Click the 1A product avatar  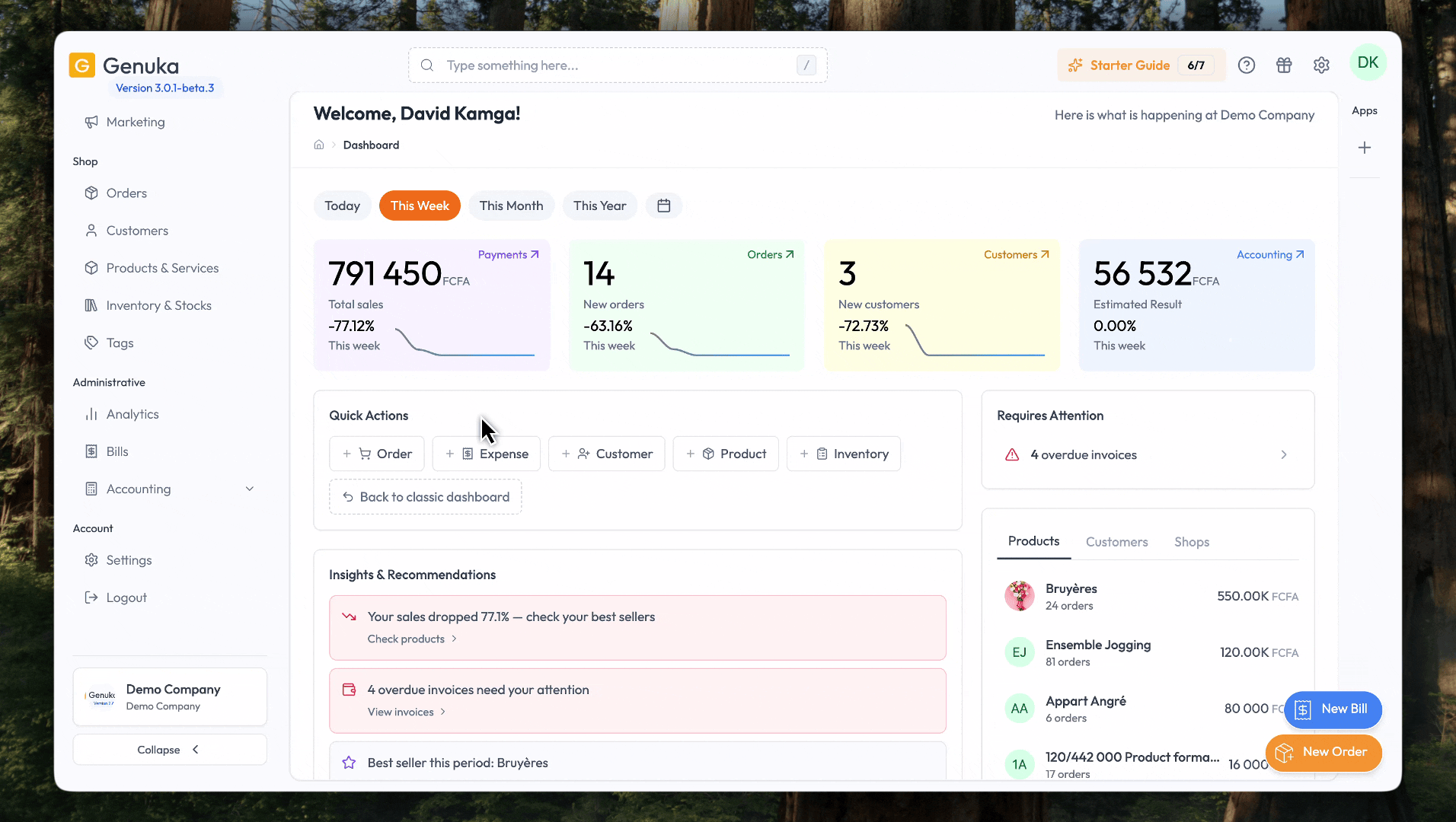(x=1019, y=765)
